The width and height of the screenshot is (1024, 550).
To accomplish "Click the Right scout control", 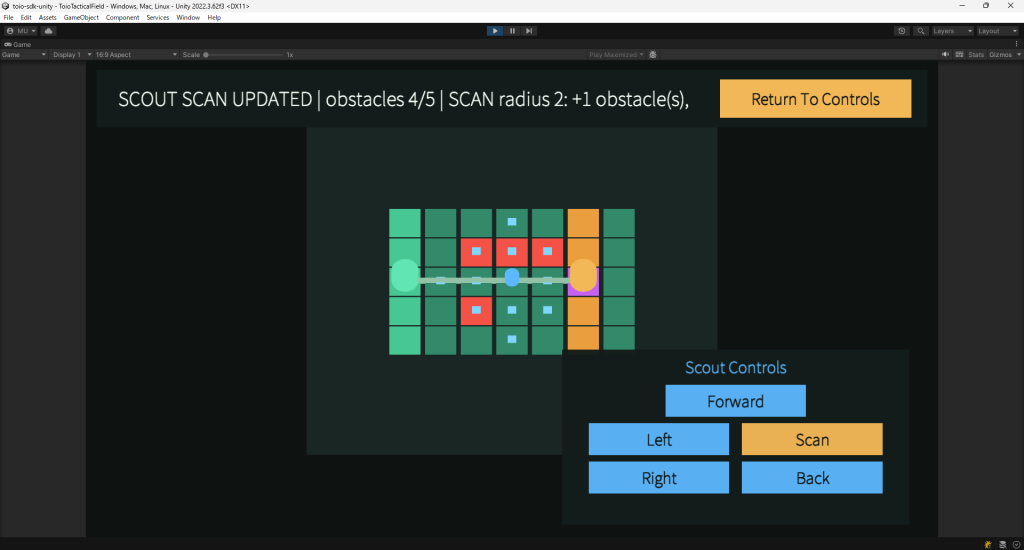I will (x=659, y=477).
